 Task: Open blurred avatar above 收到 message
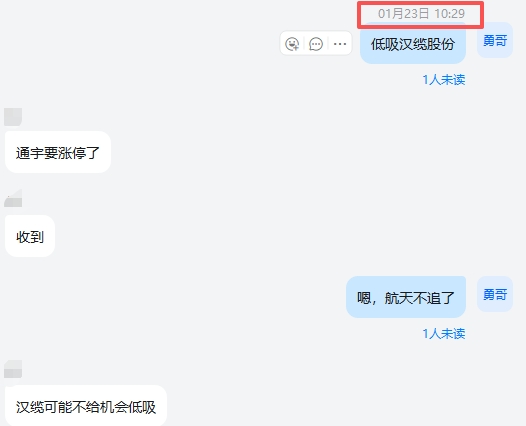(x=13, y=198)
